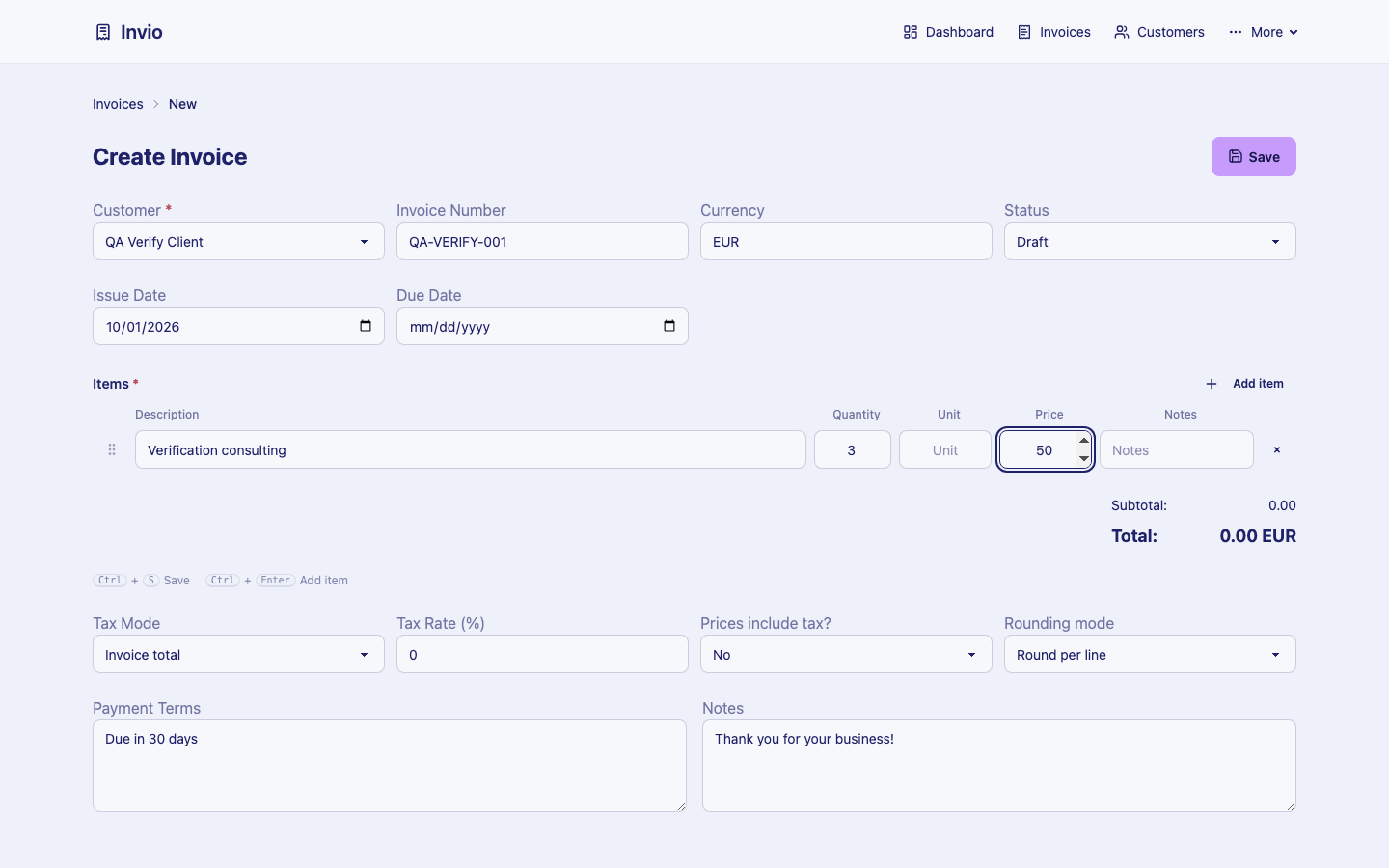
Task: Open the Customer dropdown
Action: point(238,241)
